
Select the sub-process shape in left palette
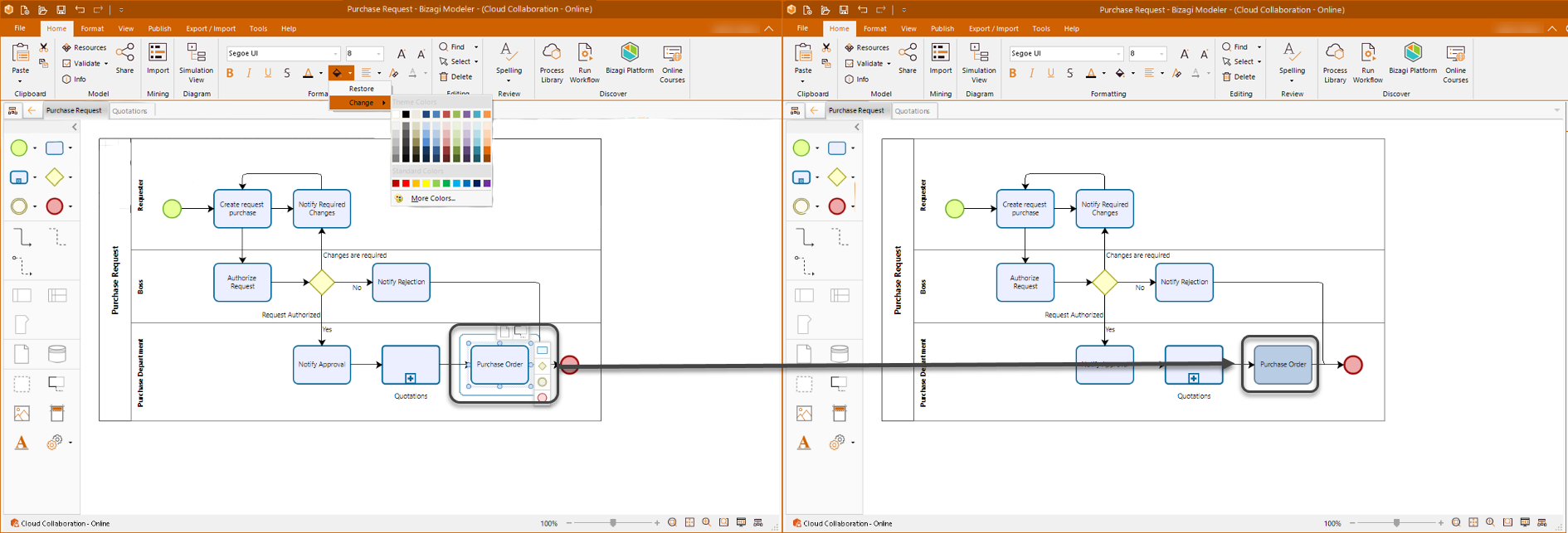coord(19,177)
